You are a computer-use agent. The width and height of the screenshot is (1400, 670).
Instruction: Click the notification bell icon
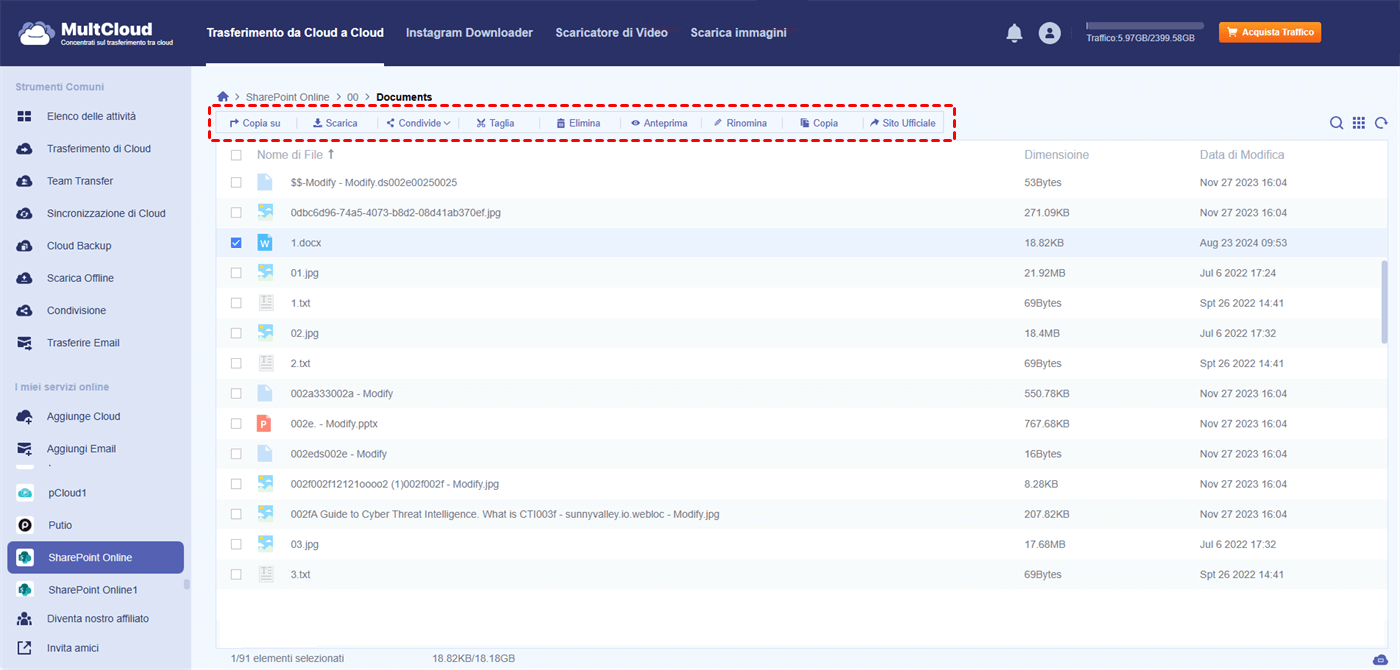tap(1014, 33)
